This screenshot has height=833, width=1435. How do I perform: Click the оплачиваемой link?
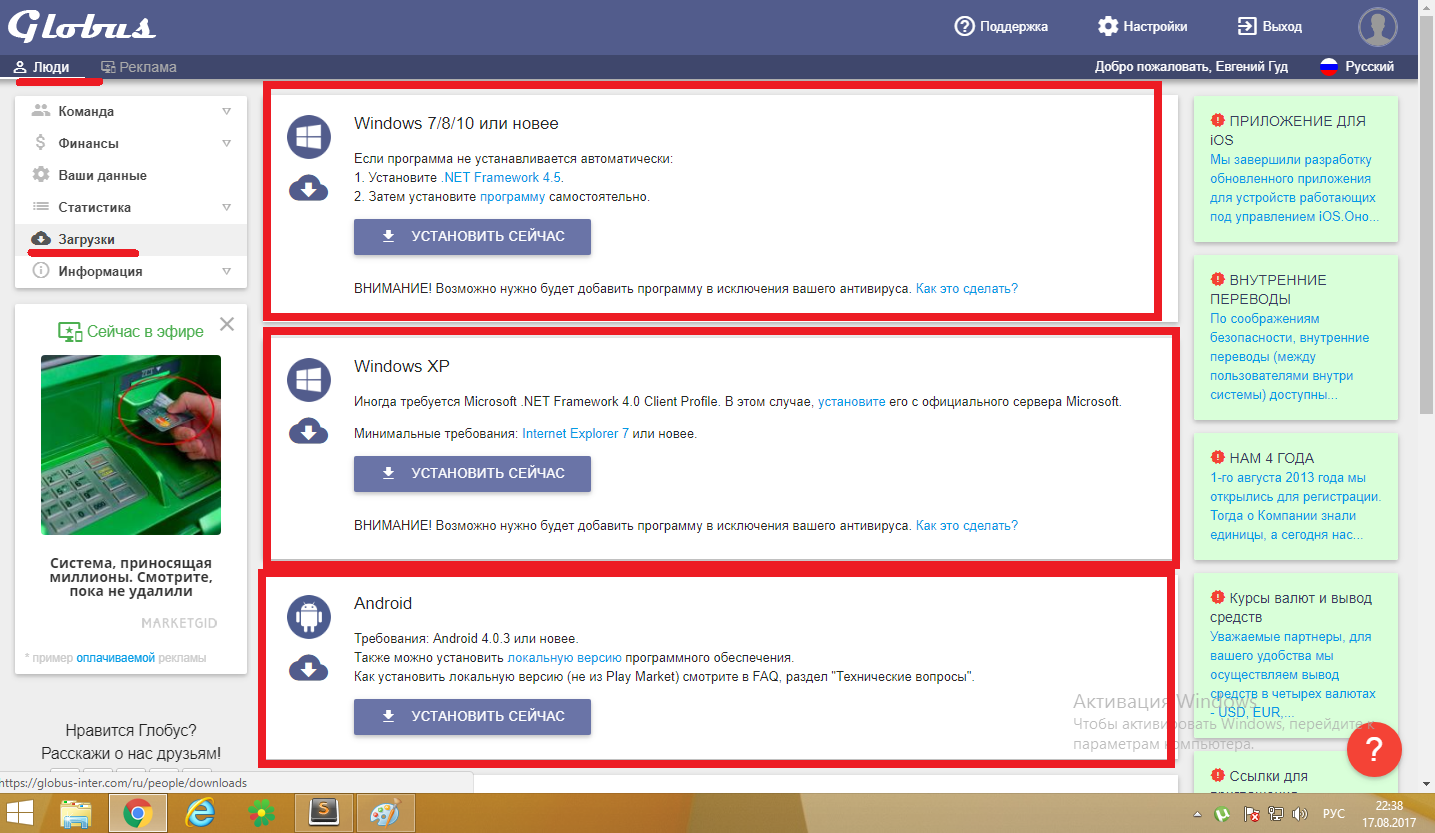pos(116,658)
